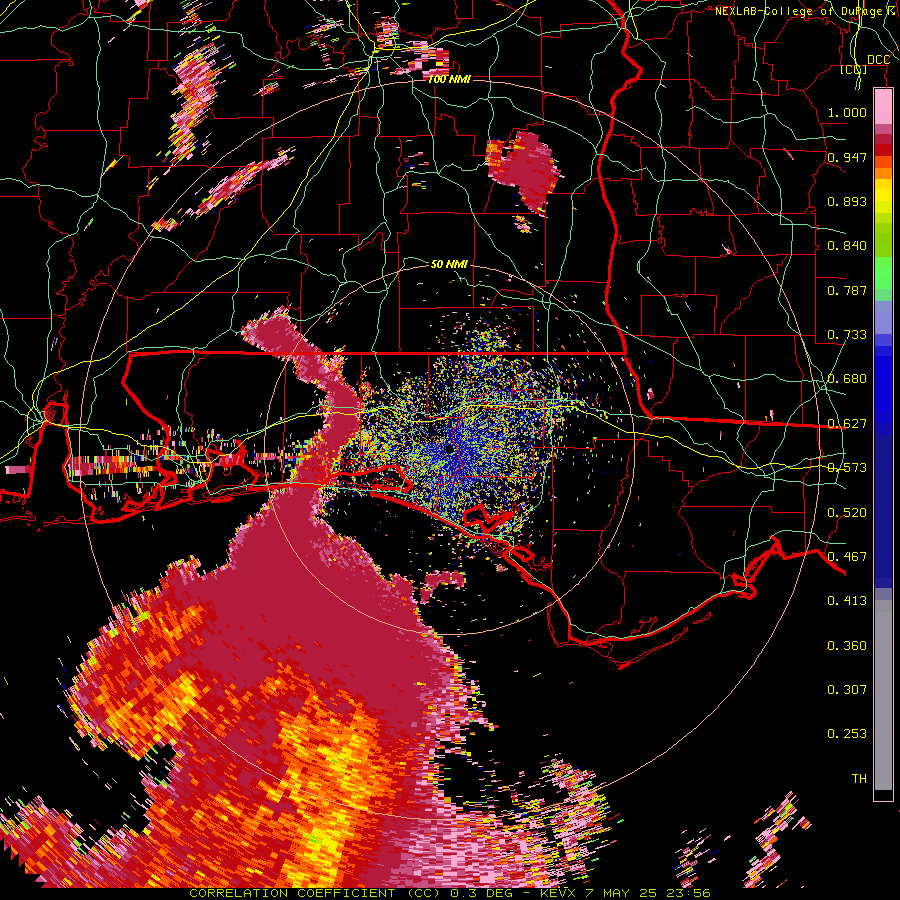Image resolution: width=900 pixels, height=900 pixels.
Task: Select the 1.000 legend value
Action: point(847,112)
